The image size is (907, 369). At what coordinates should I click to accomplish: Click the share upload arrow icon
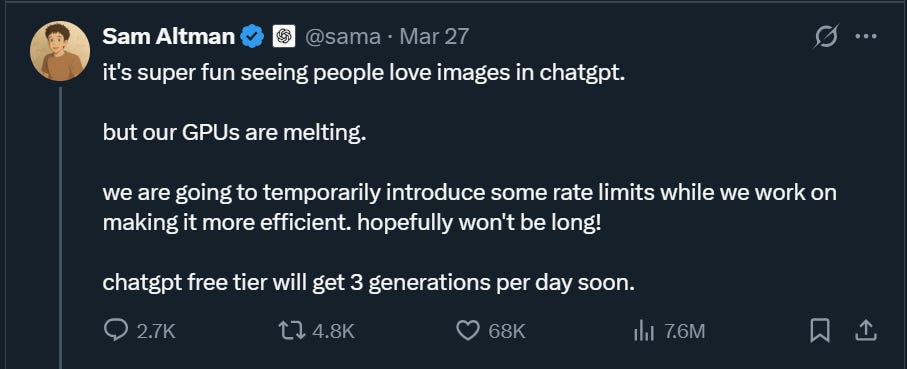pyautogui.click(x=866, y=331)
